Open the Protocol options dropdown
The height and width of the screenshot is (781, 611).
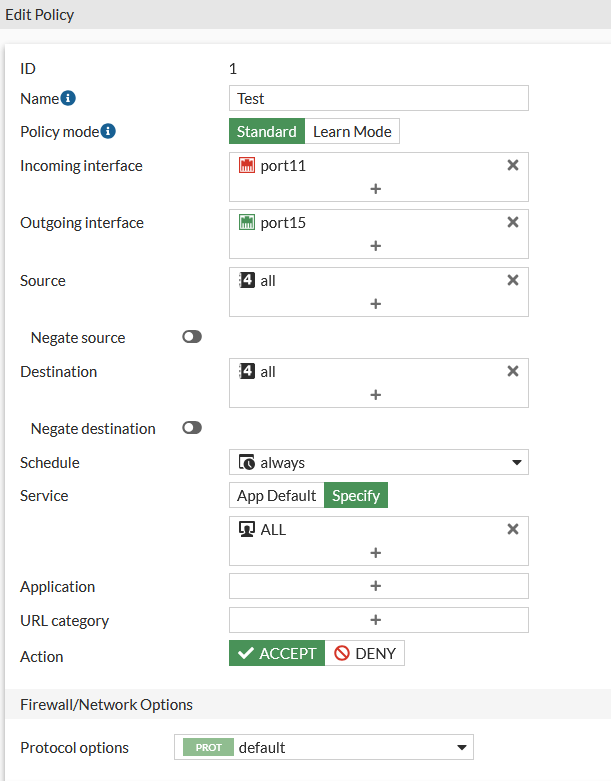461,747
